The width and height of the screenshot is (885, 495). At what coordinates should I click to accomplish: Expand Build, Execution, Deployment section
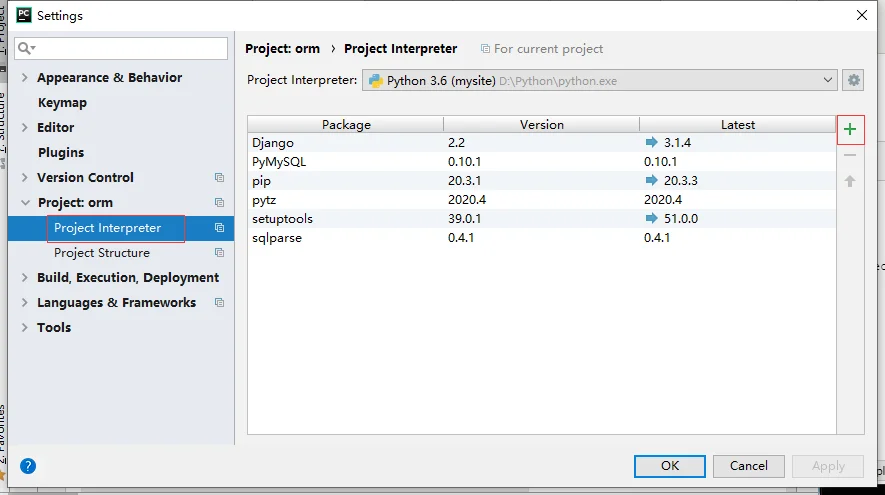[x=24, y=277]
